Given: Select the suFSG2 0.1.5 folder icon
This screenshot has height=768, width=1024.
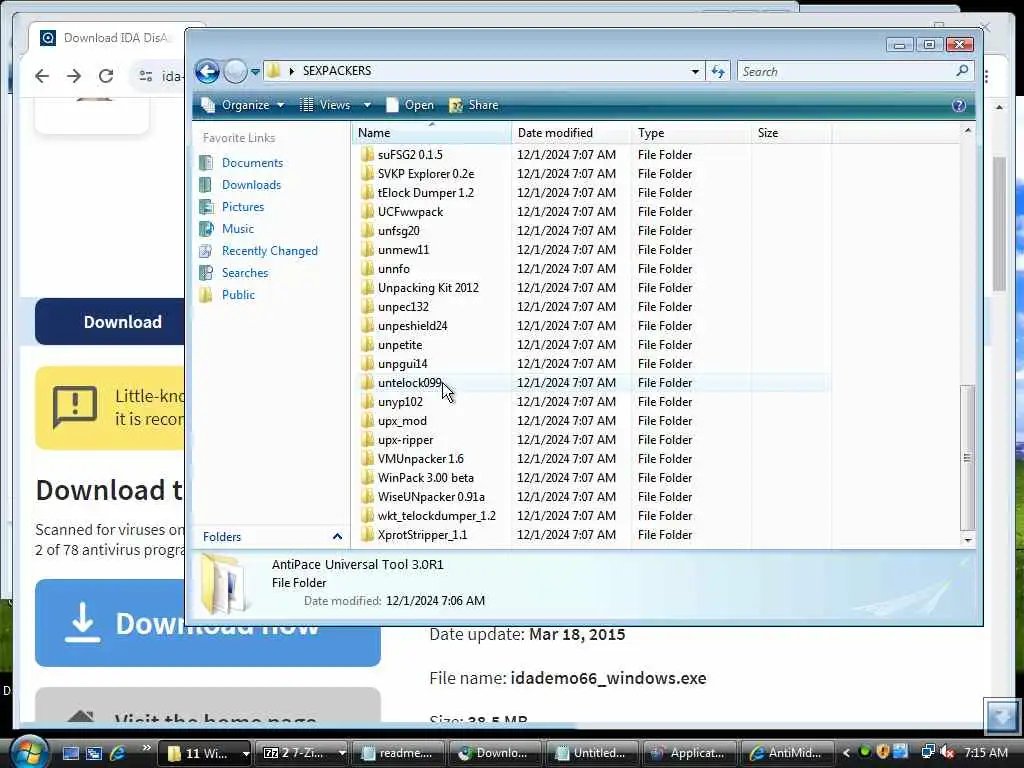Looking at the screenshot, I should pyautogui.click(x=368, y=154).
